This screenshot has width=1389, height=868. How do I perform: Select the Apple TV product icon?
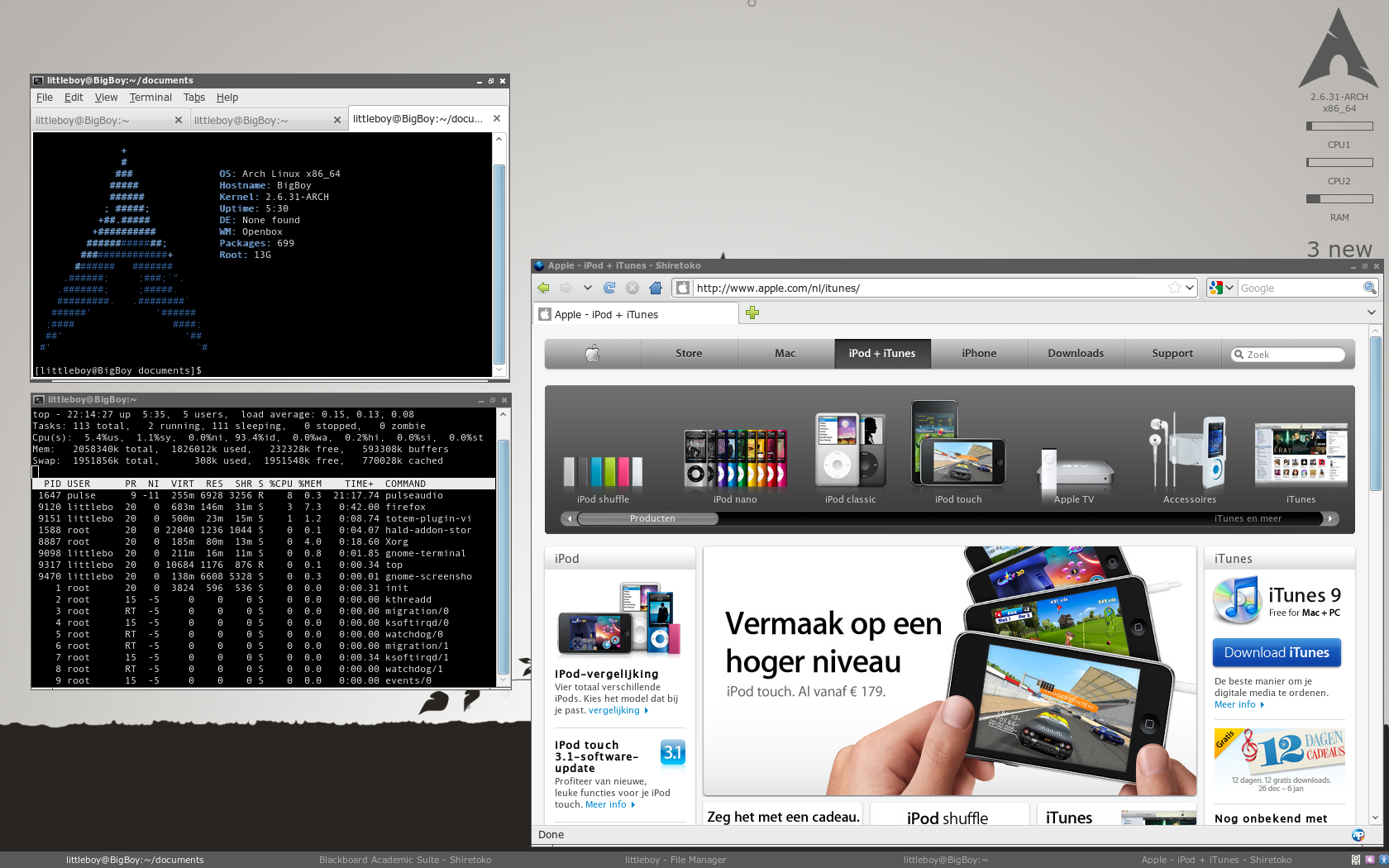point(1074,475)
